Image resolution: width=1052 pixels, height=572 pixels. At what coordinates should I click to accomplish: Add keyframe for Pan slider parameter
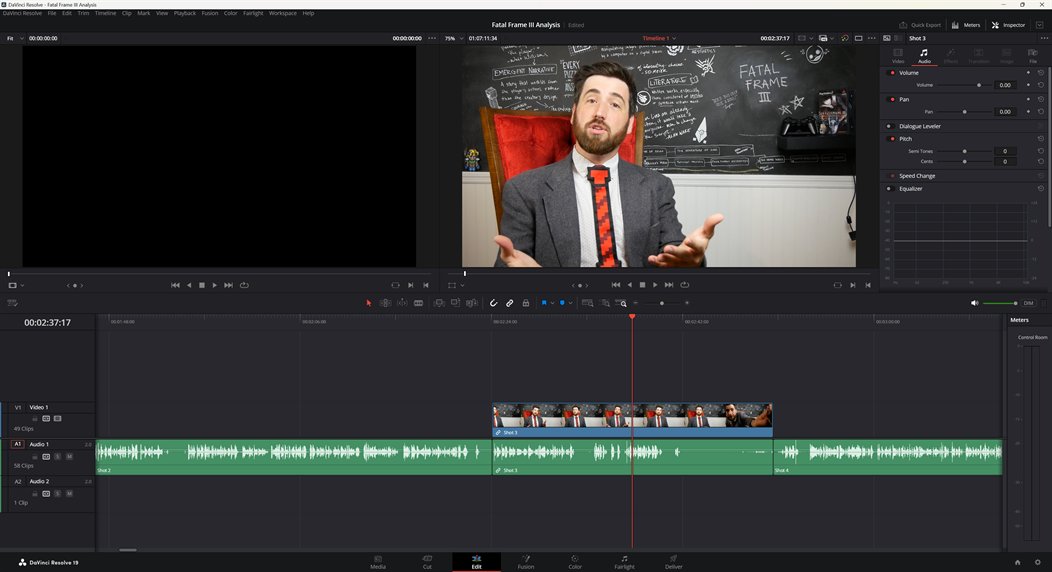coord(1028,112)
